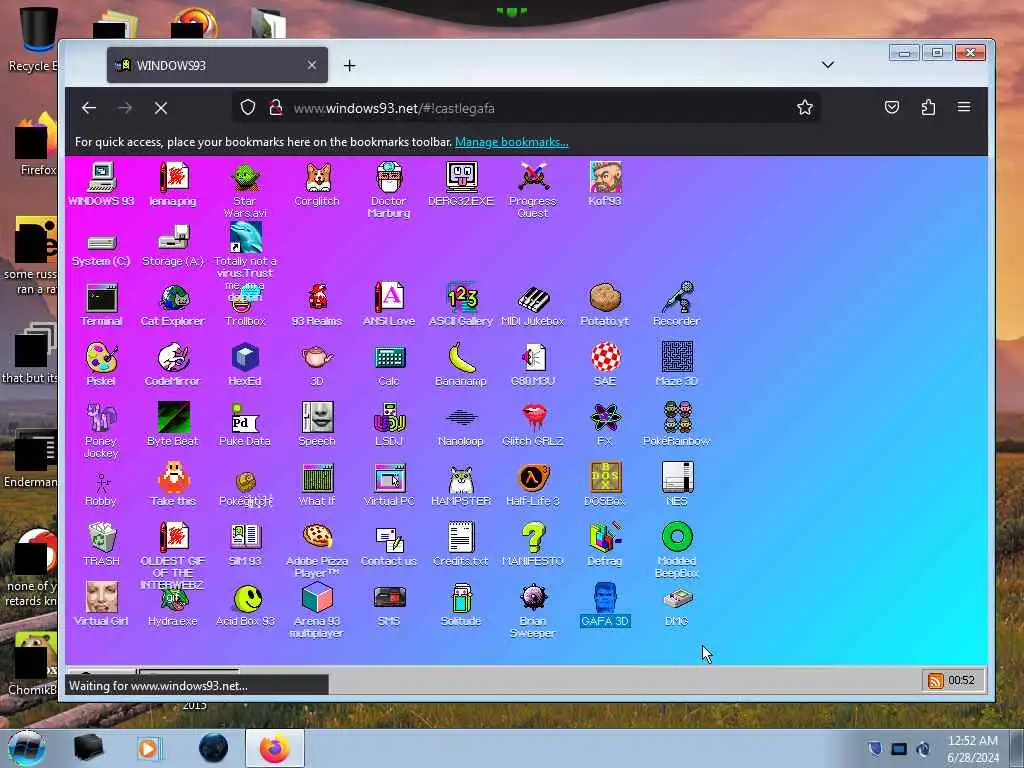Viewport: 1024px width, 768px height.
Task: Start Progress Quest game
Action: pyautogui.click(x=533, y=189)
